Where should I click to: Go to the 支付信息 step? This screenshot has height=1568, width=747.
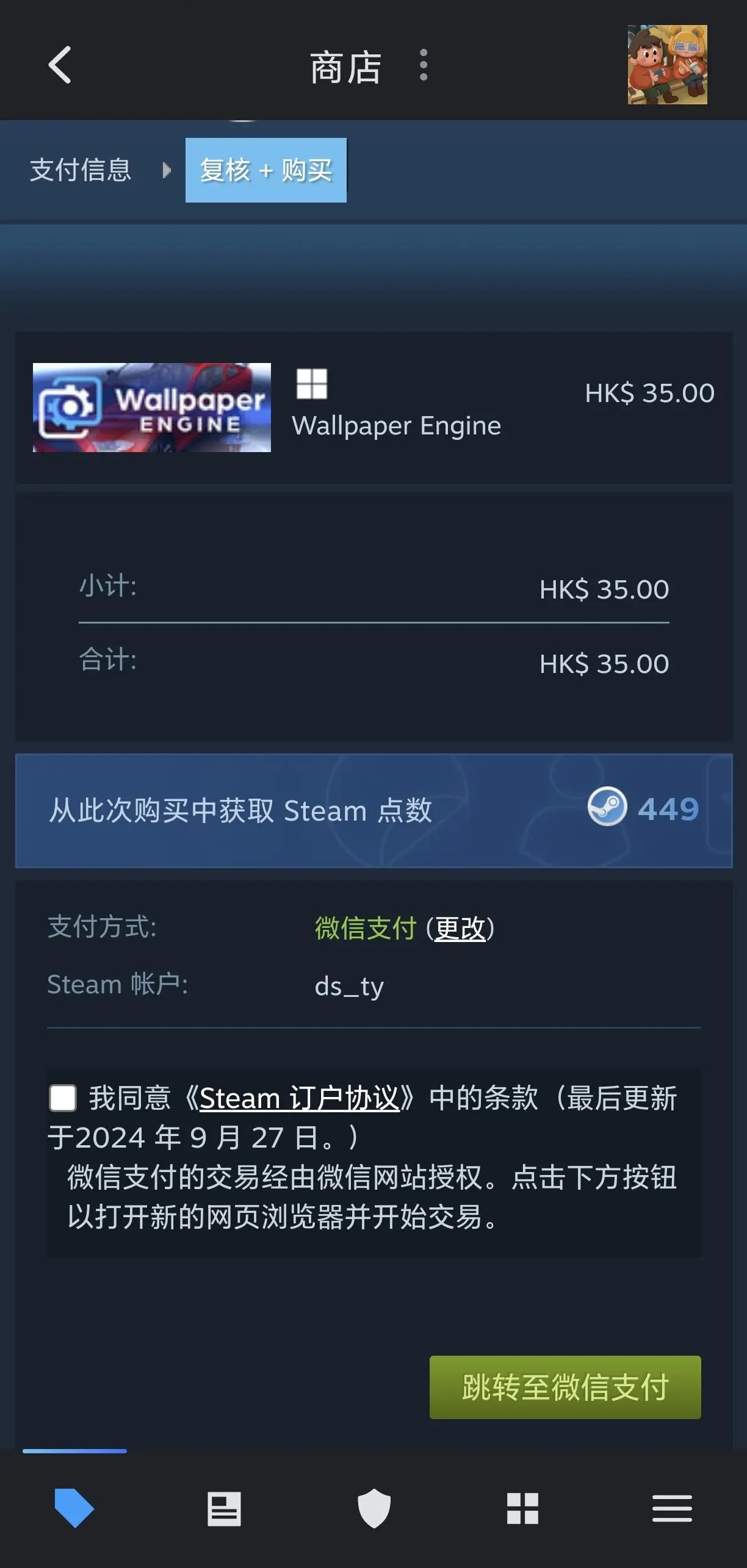[x=81, y=170]
